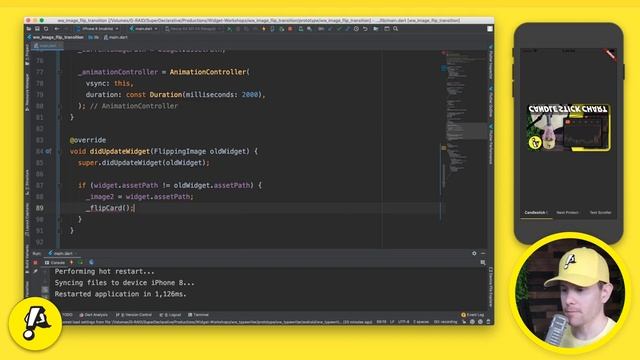Open the iPhone 8 device selector dropdown
This screenshot has width=640, height=360.
(x=98, y=29)
